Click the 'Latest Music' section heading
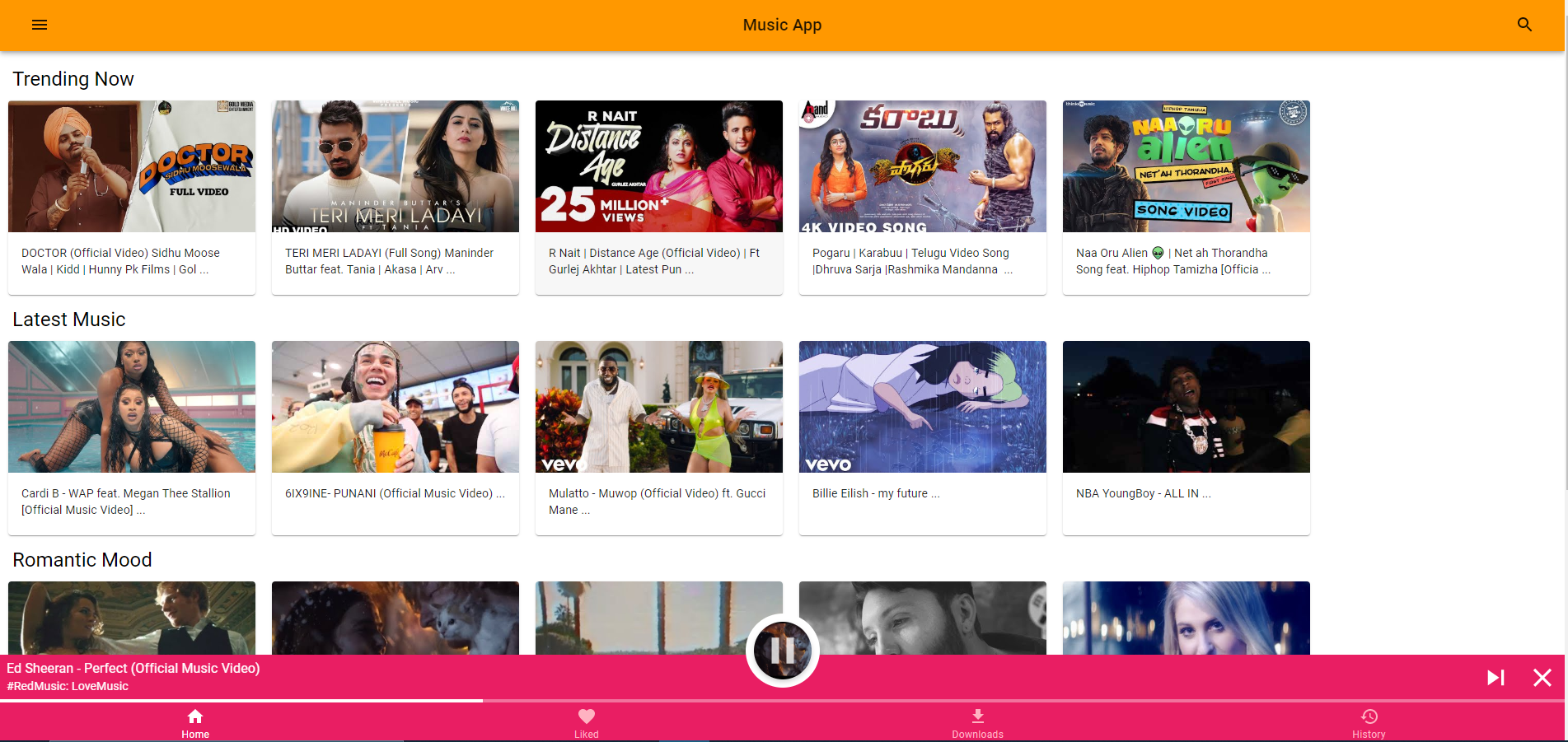 click(x=69, y=320)
